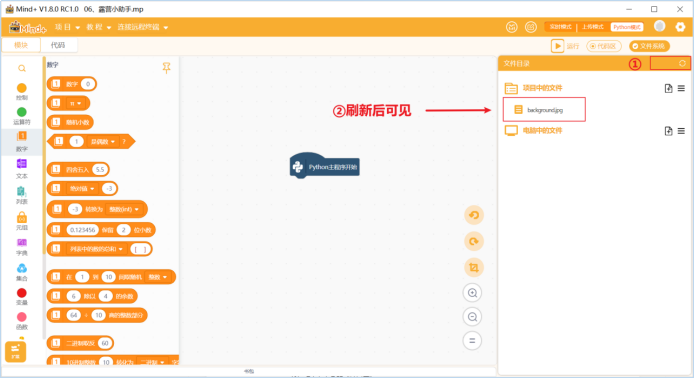The width and height of the screenshot is (695, 379).
Task: Switch to 上传模式 (upload mode)
Action: click(593, 27)
